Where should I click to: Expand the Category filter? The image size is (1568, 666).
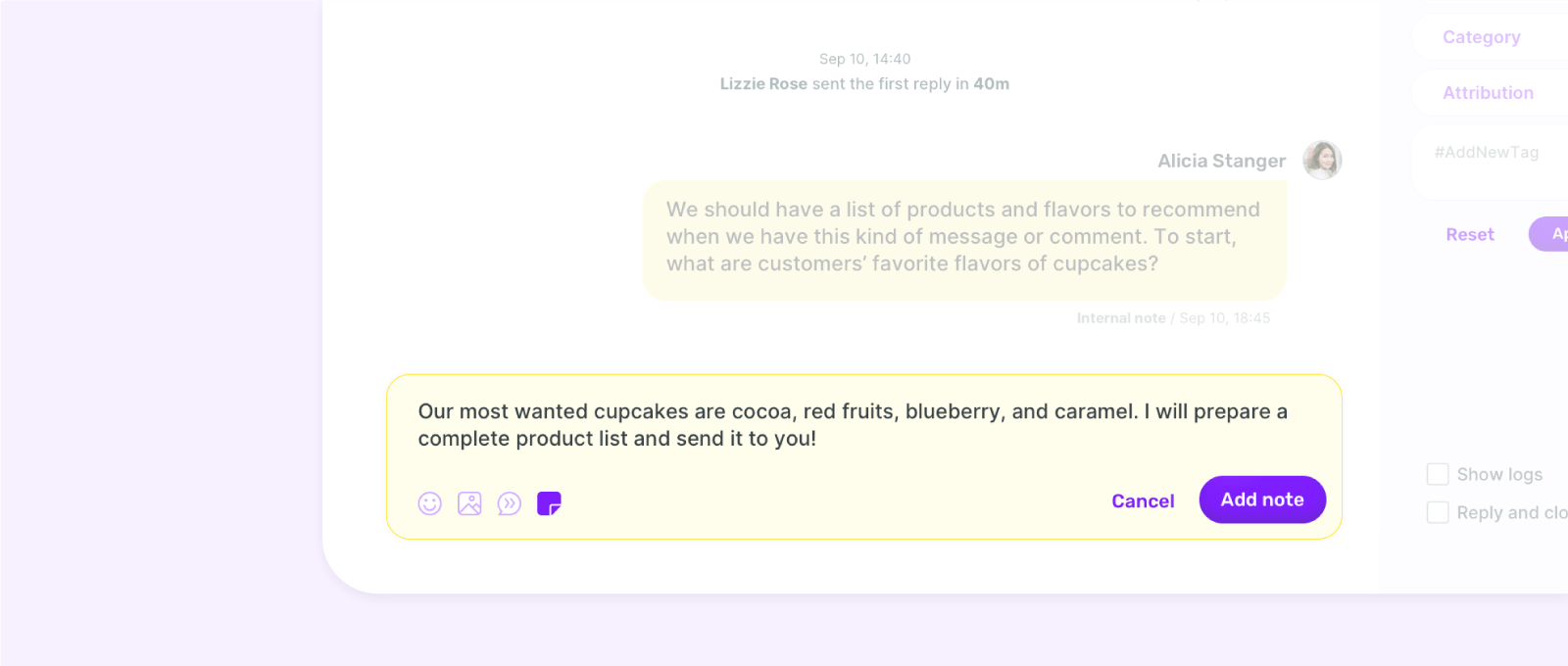1482,37
